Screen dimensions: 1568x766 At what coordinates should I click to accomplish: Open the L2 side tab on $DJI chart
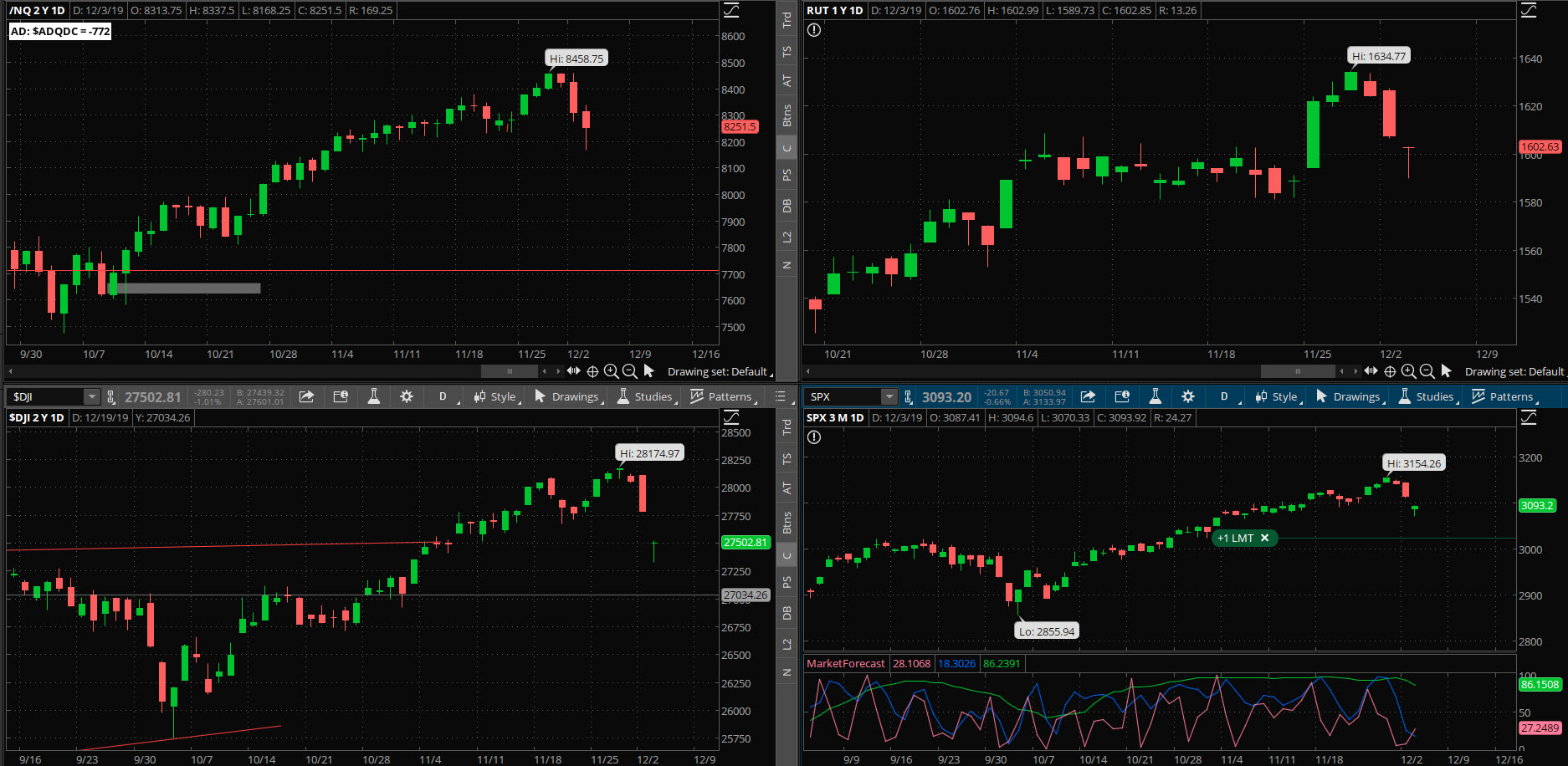pyautogui.click(x=787, y=644)
